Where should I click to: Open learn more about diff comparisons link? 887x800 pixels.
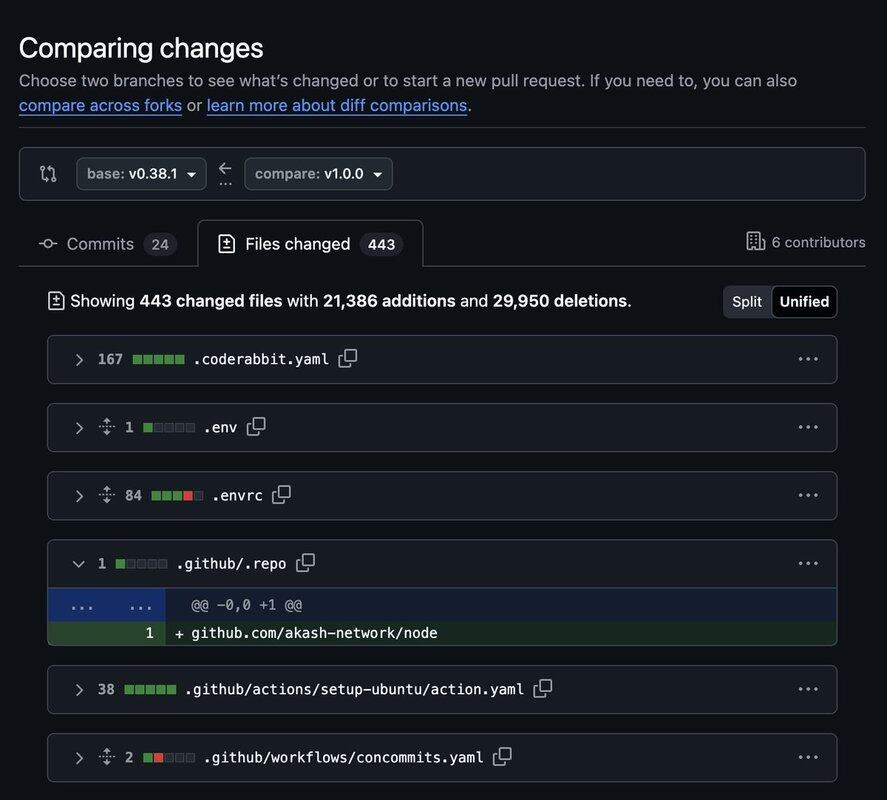pyautogui.click(x=337, y=105)
